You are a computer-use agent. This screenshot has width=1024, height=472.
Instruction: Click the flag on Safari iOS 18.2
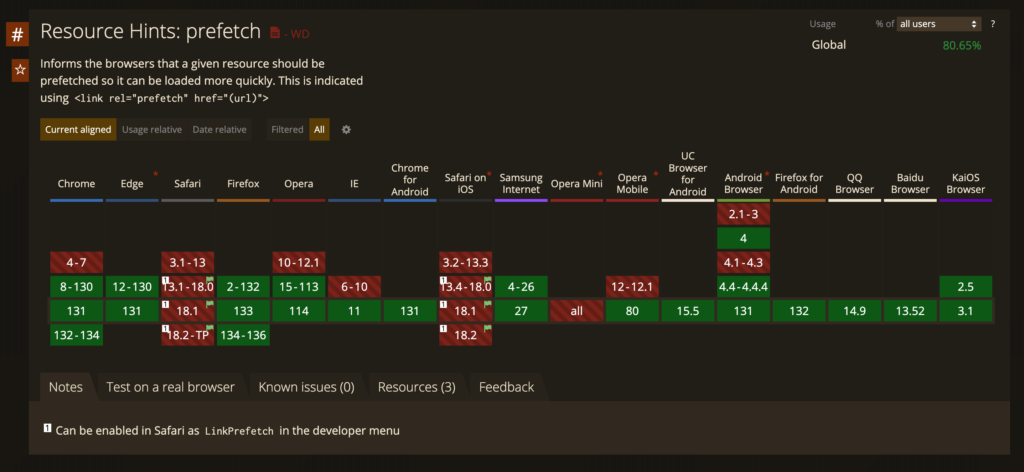tap(488, 328)
